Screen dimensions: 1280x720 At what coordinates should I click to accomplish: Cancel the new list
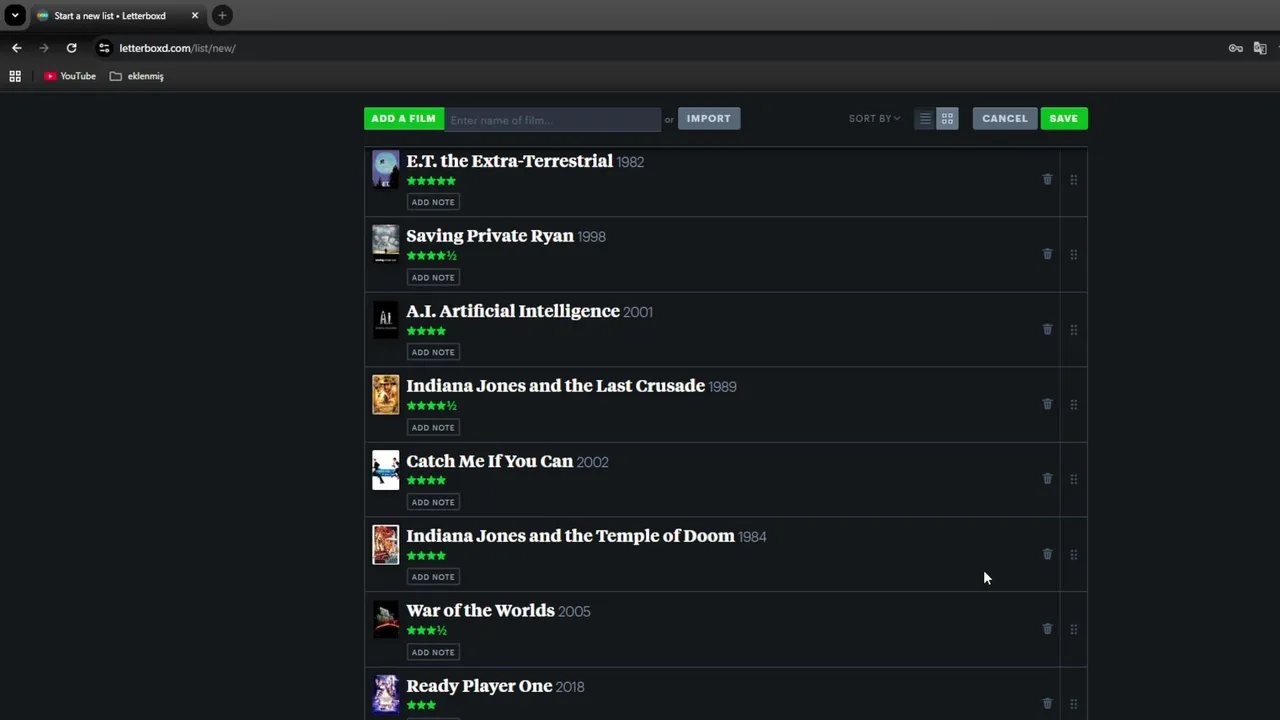(1005, 119)
